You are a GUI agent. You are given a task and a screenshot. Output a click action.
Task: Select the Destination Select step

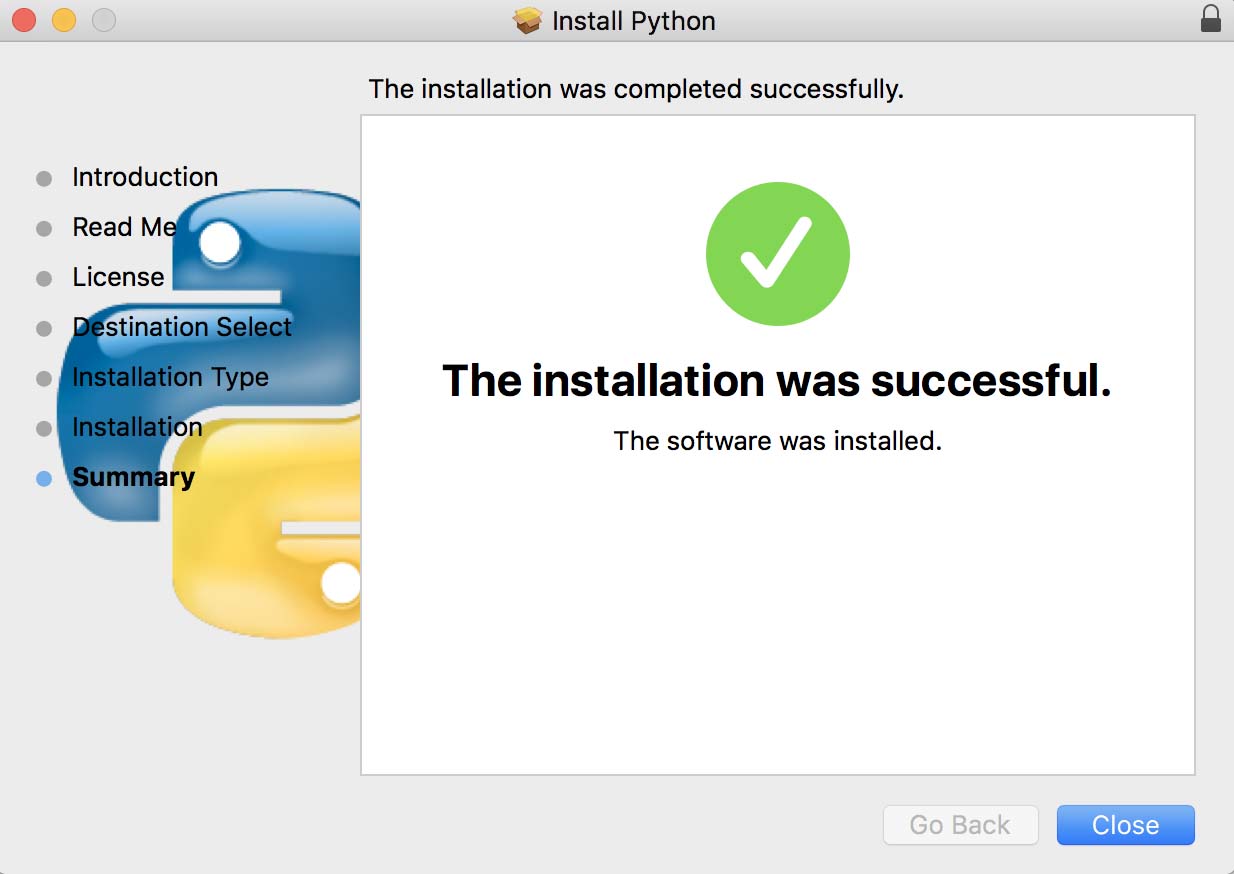(182, 327)
